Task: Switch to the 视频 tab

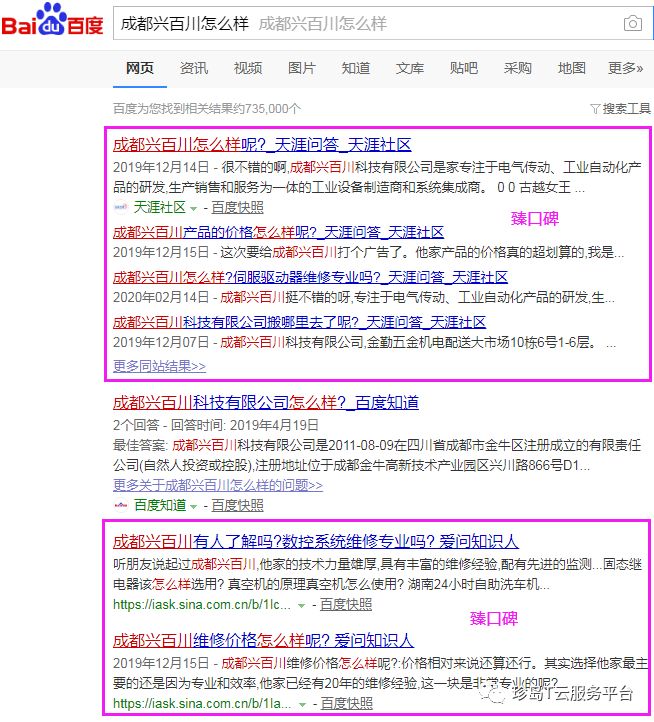Action: click(x=248, y=68)
